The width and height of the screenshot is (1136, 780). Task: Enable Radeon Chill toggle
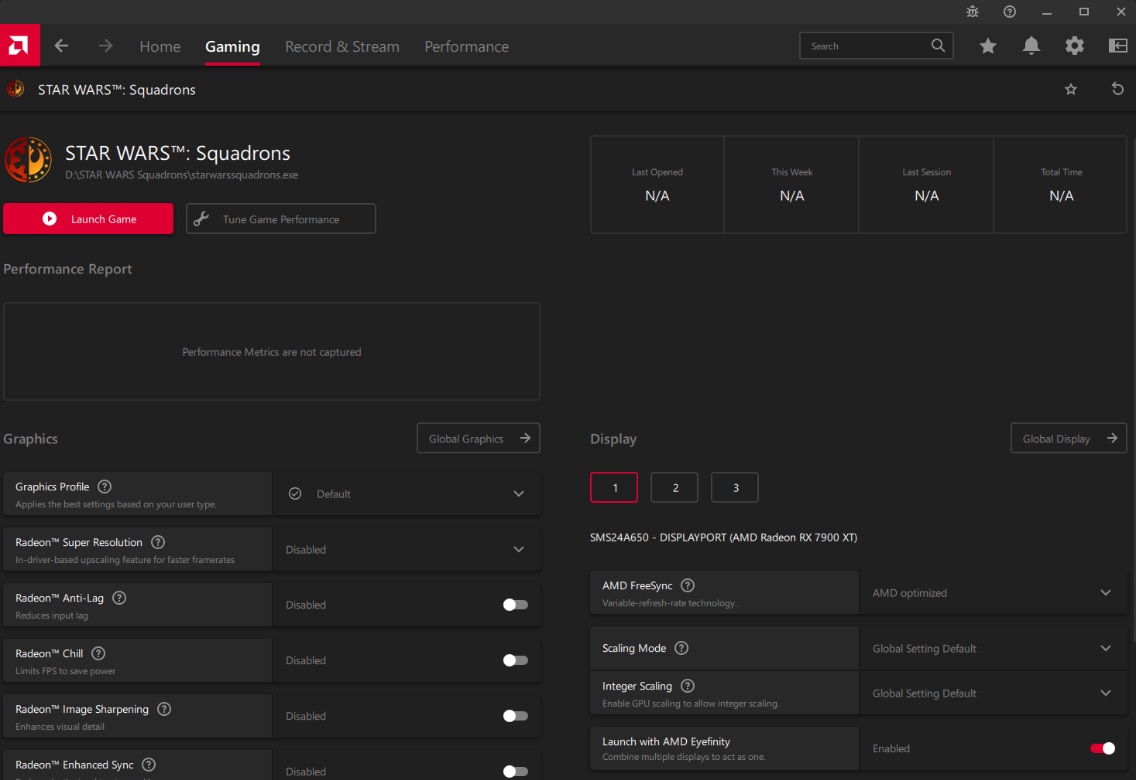click(515, 661)
